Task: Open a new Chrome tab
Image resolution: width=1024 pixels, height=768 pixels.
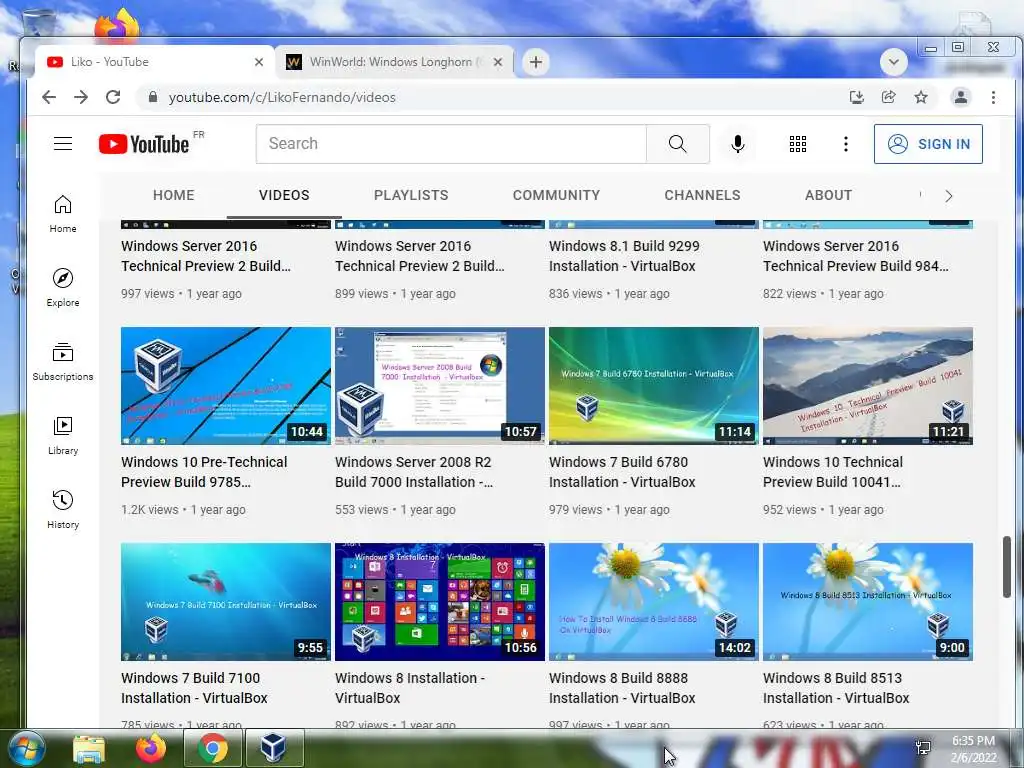Action: tap(536, 62)
